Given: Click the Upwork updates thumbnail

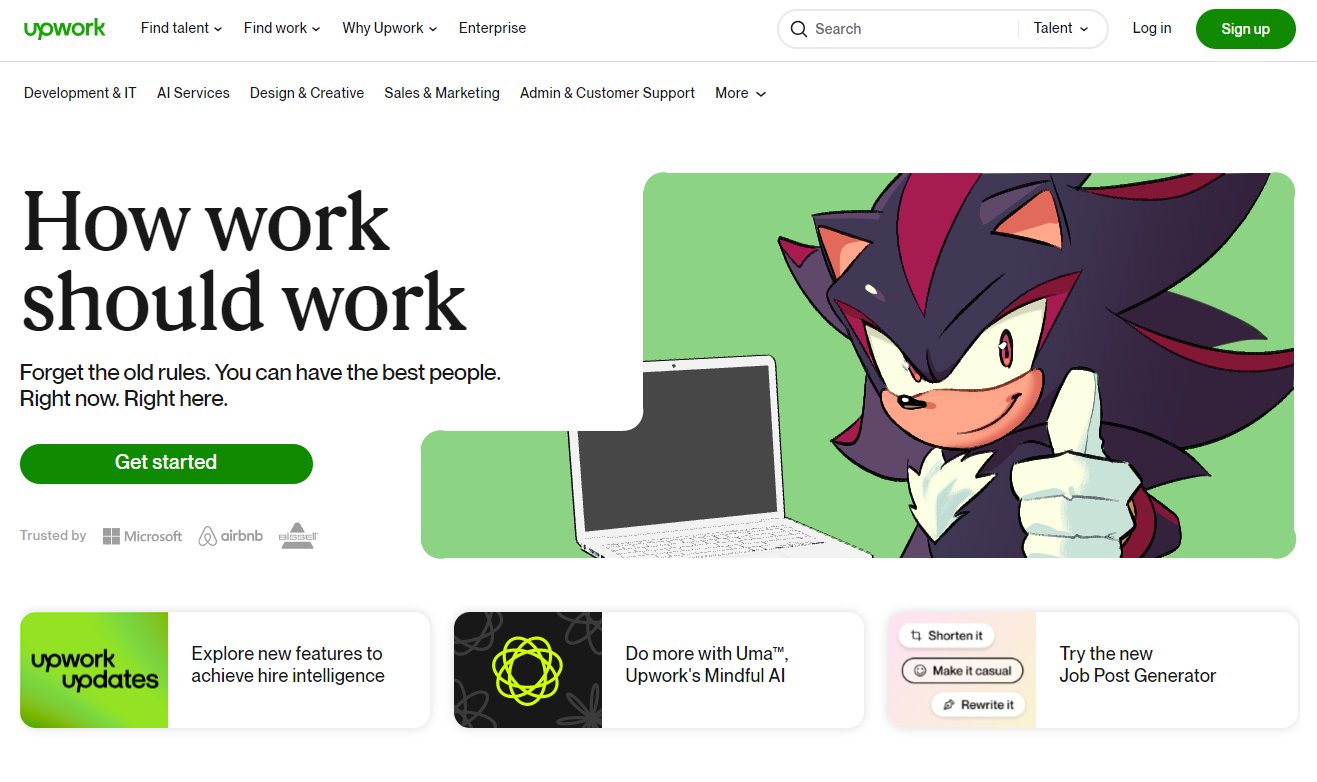Looking at the screenshot, I should (94, 670).
